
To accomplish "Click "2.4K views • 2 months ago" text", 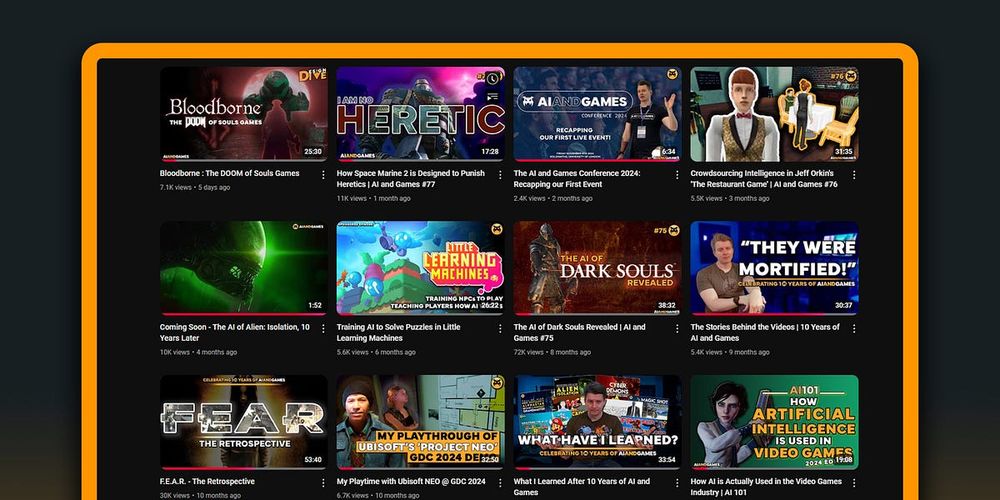I will pyautogui.click(x=553, y=198).
